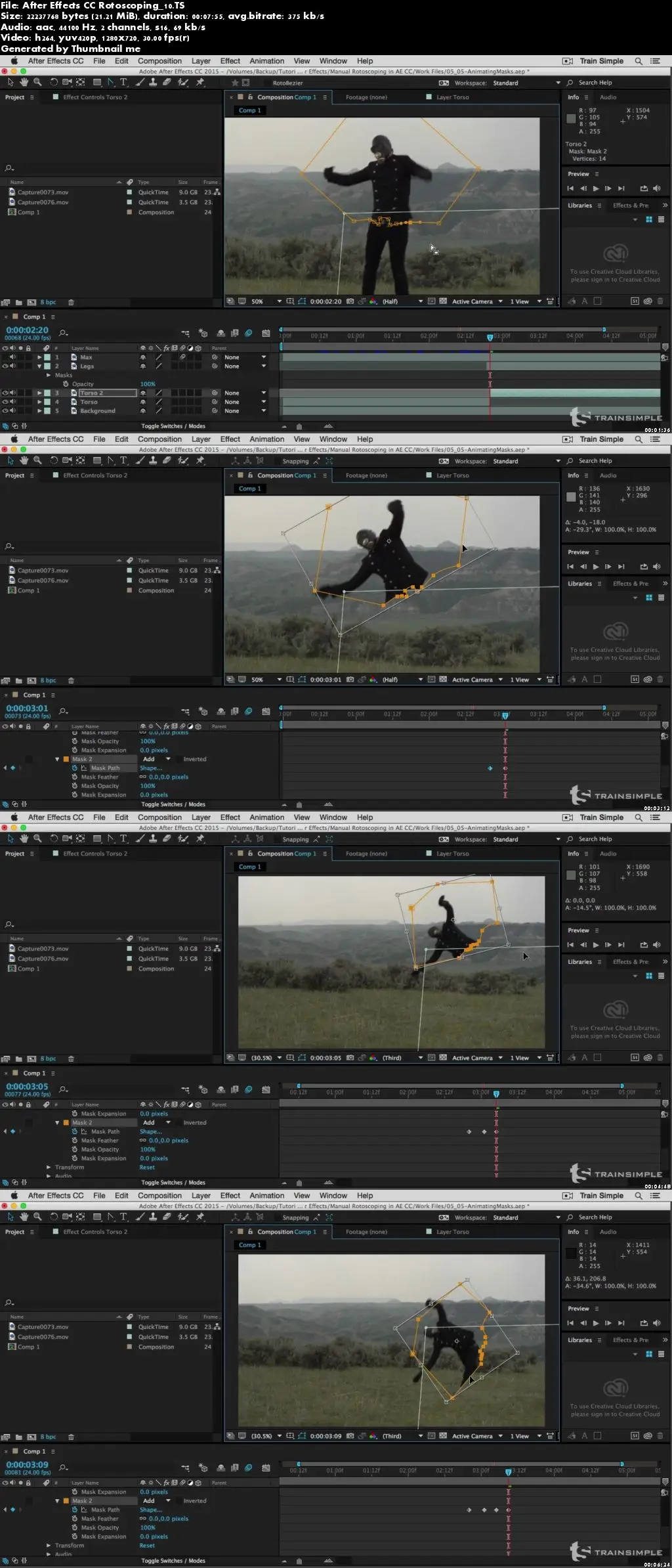672x1568 pixels.
Task: Click snapshot camera icon beside viewer time 0:00:02:20
Action: [x=350, y=301]
